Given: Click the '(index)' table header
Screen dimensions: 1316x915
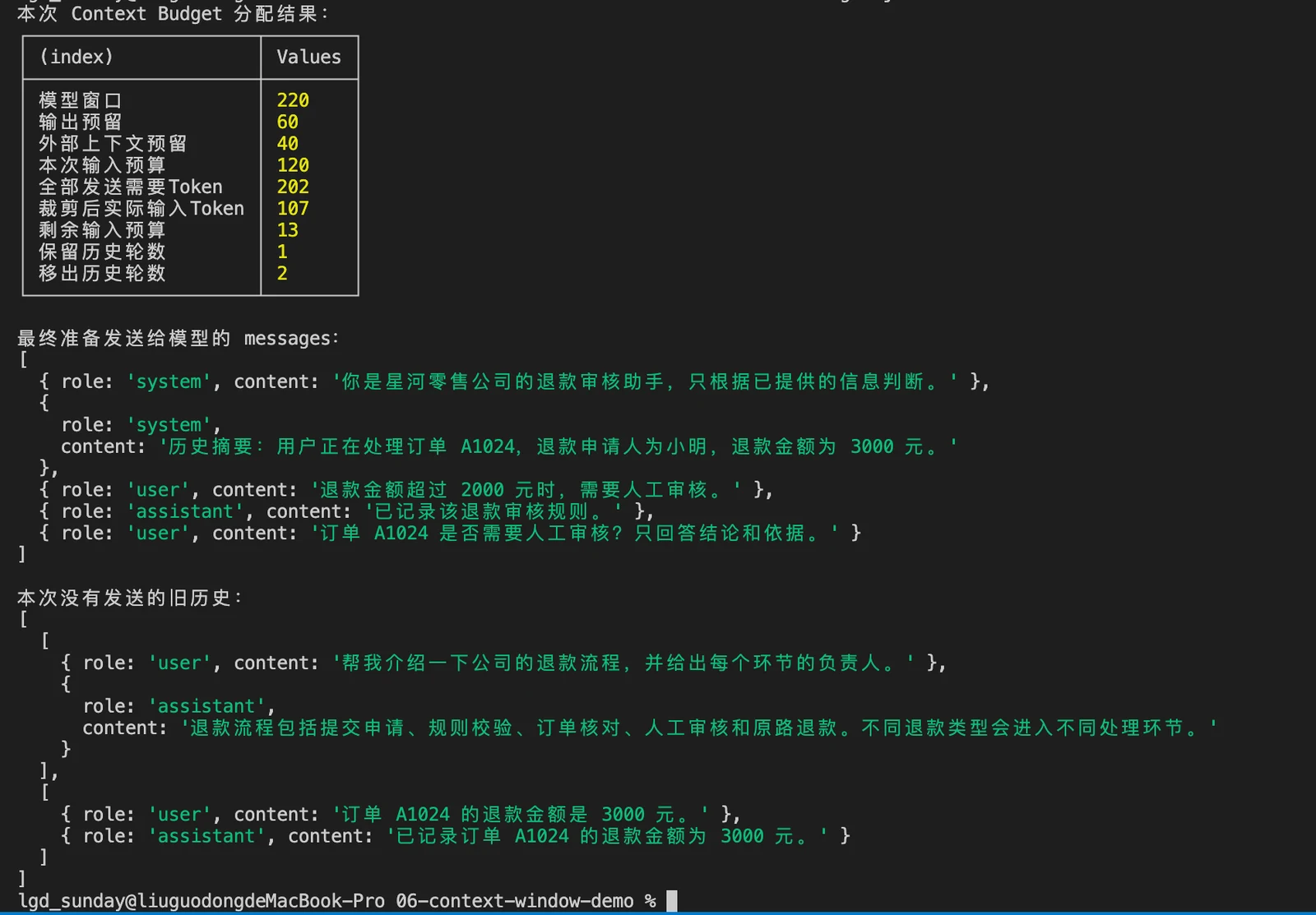Looking at the screenshot, I should tap(76, 57).
